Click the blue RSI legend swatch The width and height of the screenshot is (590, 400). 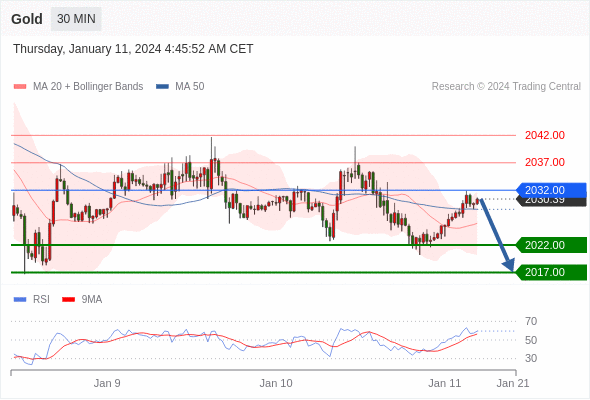pos(20,300)
